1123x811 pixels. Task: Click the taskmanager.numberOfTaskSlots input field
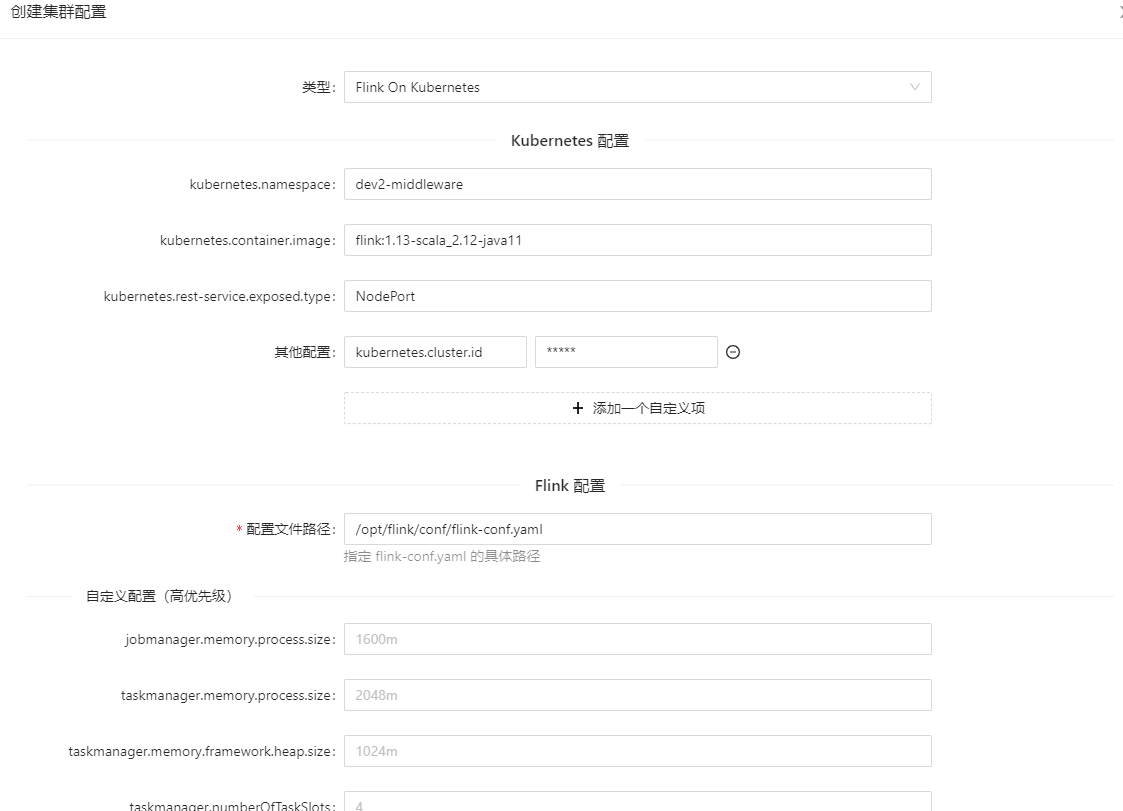pos(637,803)
